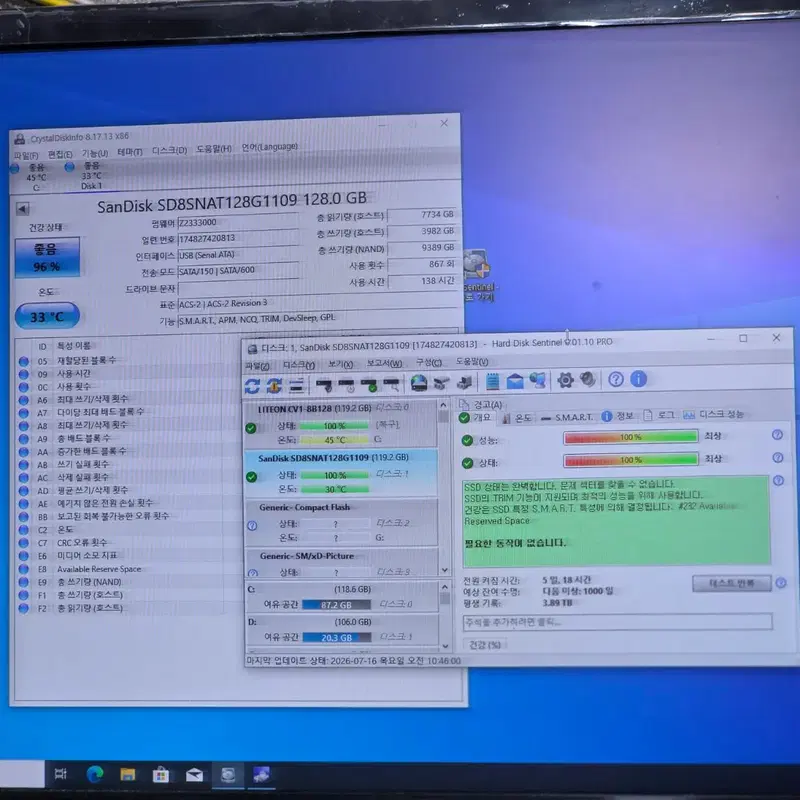The image size is (800, 800).
Task: Open the blue notepad report icon
Action: pos(492,382)
